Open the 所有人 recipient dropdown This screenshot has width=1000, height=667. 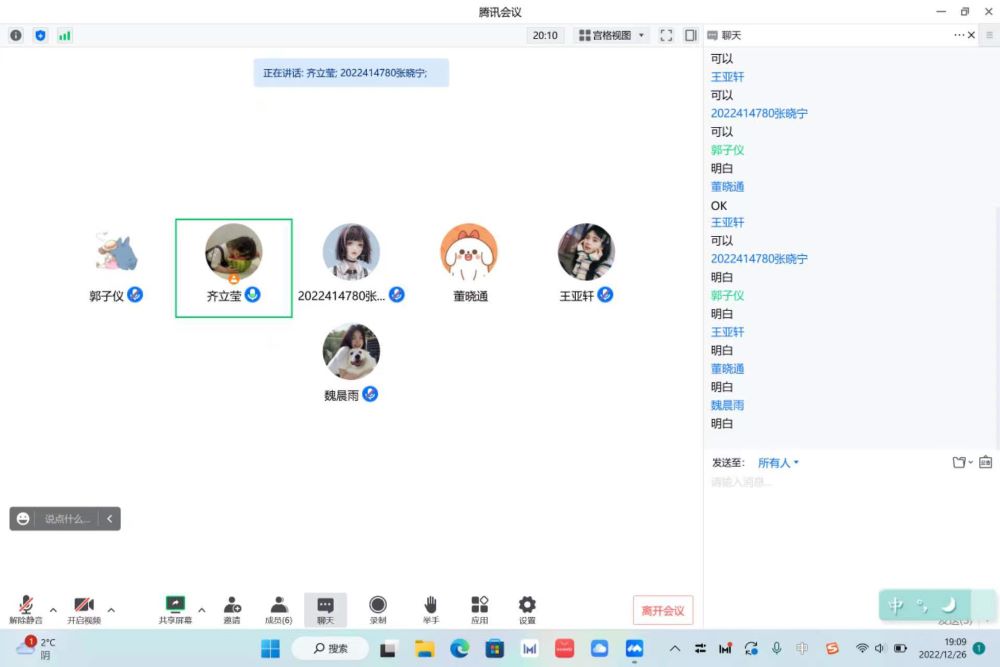(778, 463)
